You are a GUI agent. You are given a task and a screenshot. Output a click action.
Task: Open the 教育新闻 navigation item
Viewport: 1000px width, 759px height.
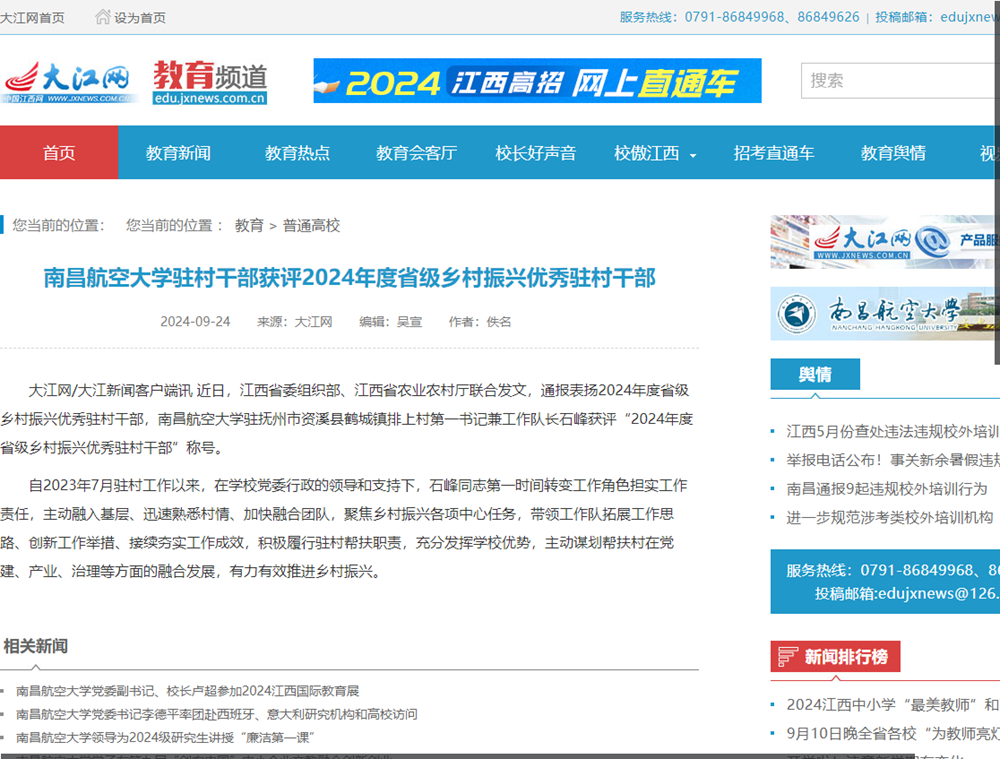point(177,153)
